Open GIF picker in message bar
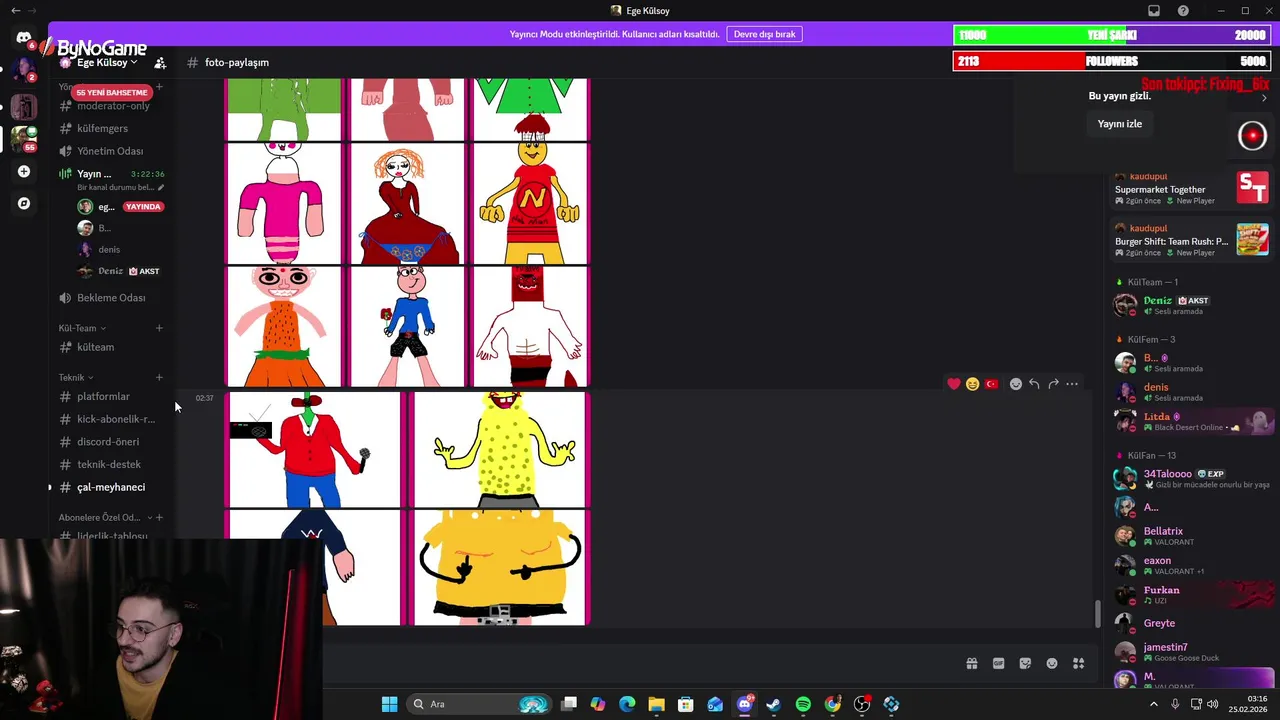The width and height of the screenshot is (1280, 720). tap(998, 663)
